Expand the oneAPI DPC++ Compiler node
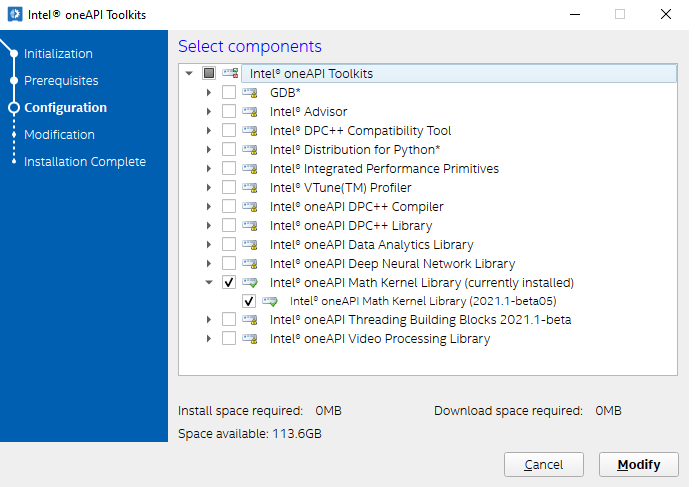 click(209, 207)
